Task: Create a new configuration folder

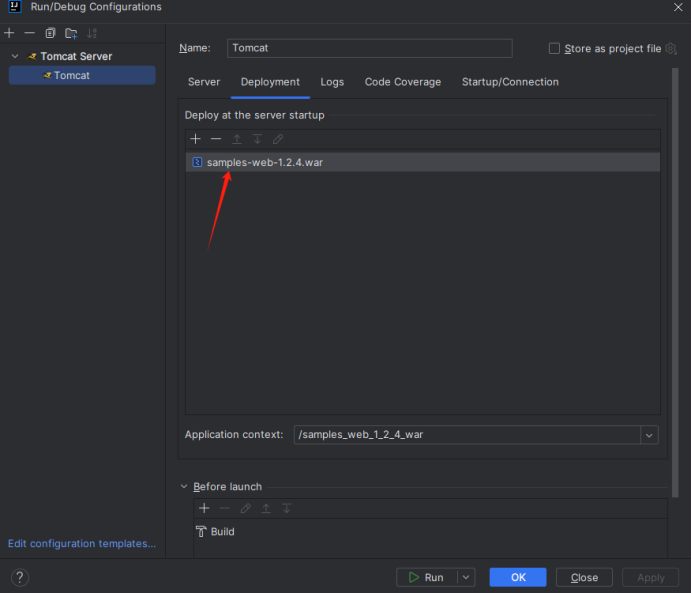Action: 71,33
